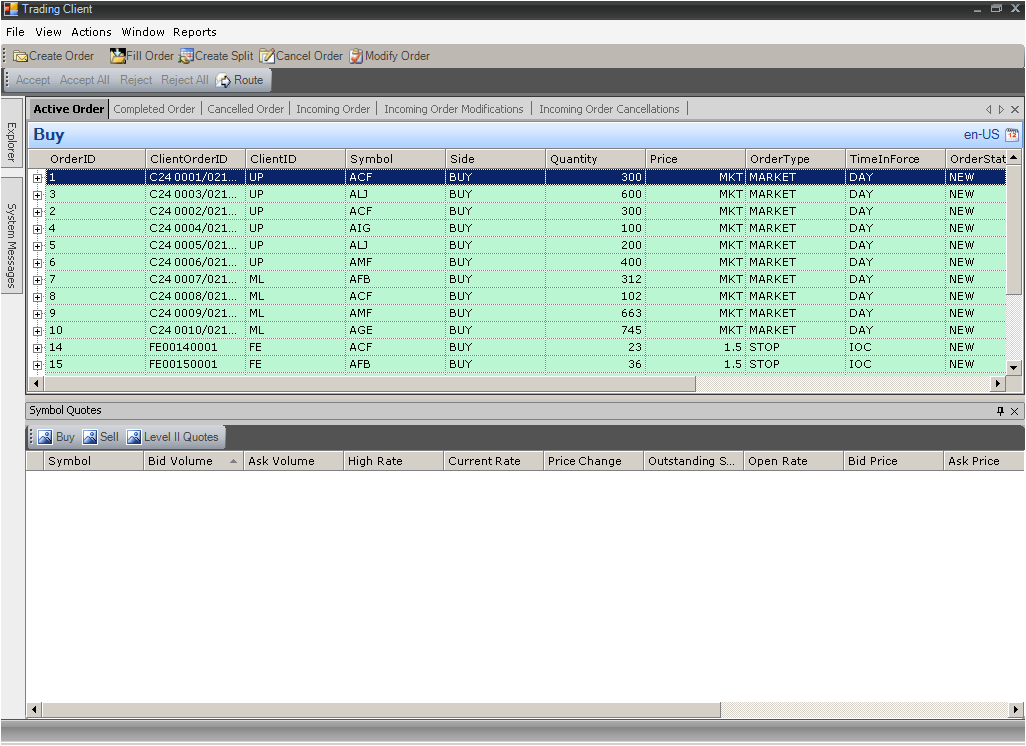Pin the Symbol Quotes panel

(x=1000, y=411)
